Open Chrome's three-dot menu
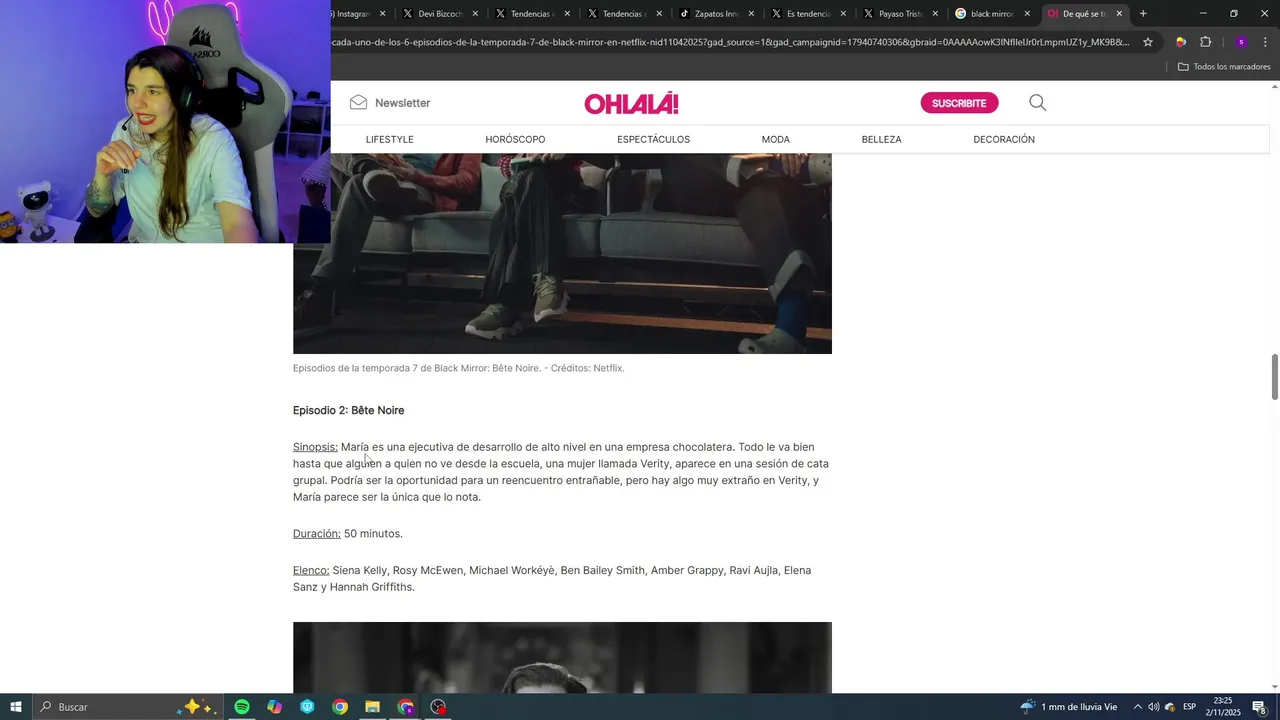 pyautogui.click(x=1265, y=42)
